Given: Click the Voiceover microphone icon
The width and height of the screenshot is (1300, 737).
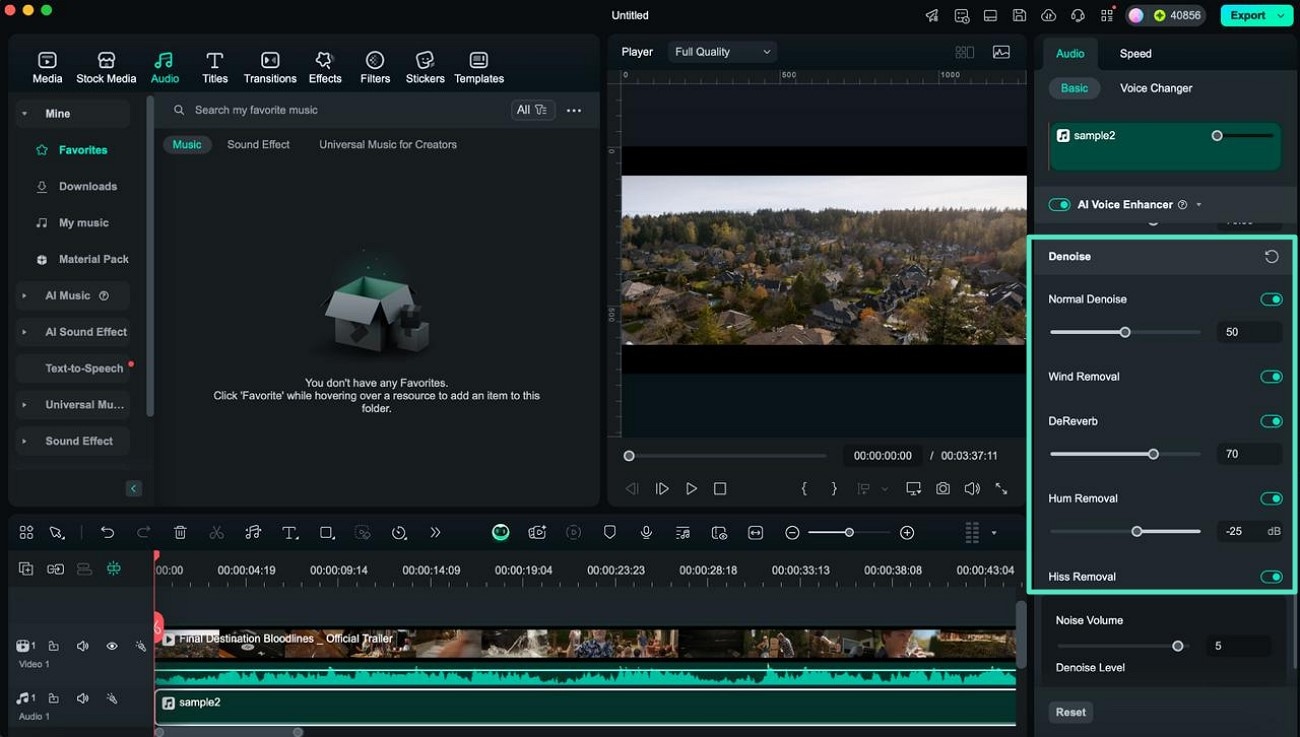Looking at the screenshot, I should click(x=646, y=533).
